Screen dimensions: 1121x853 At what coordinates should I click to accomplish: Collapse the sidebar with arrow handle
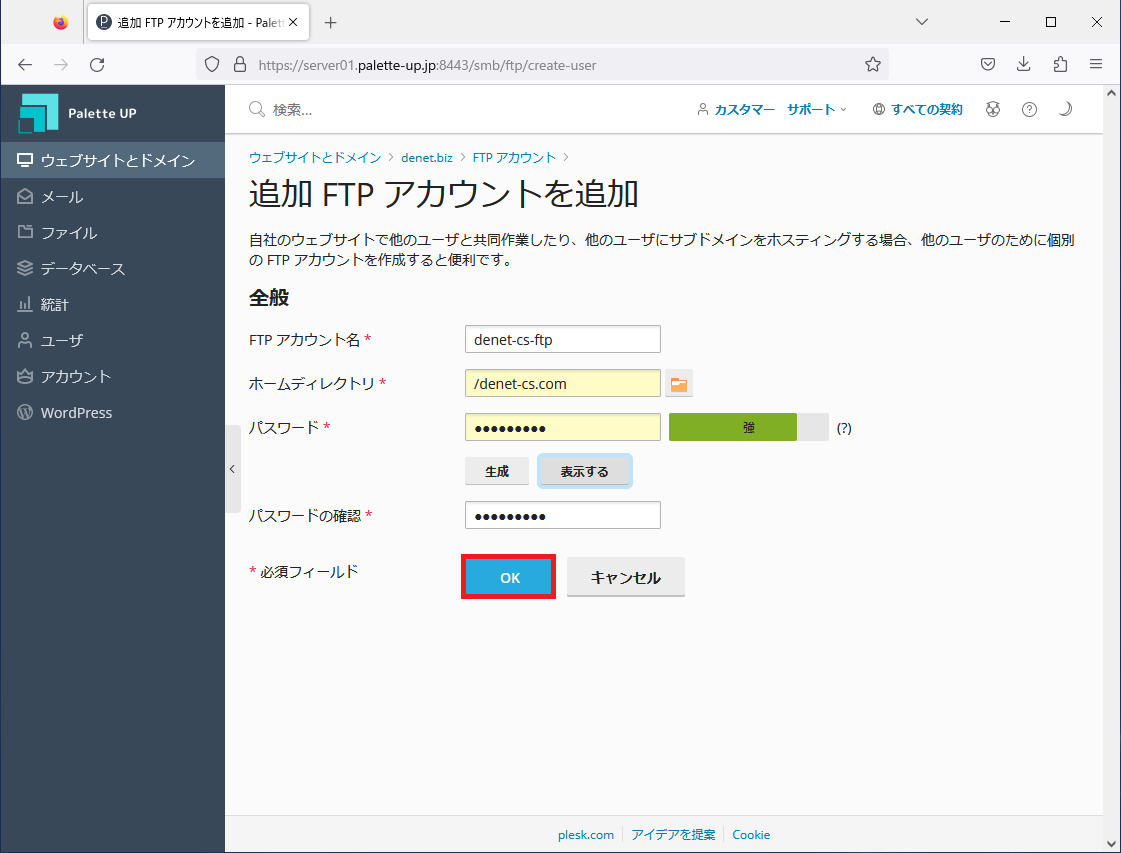coord(232,469)
